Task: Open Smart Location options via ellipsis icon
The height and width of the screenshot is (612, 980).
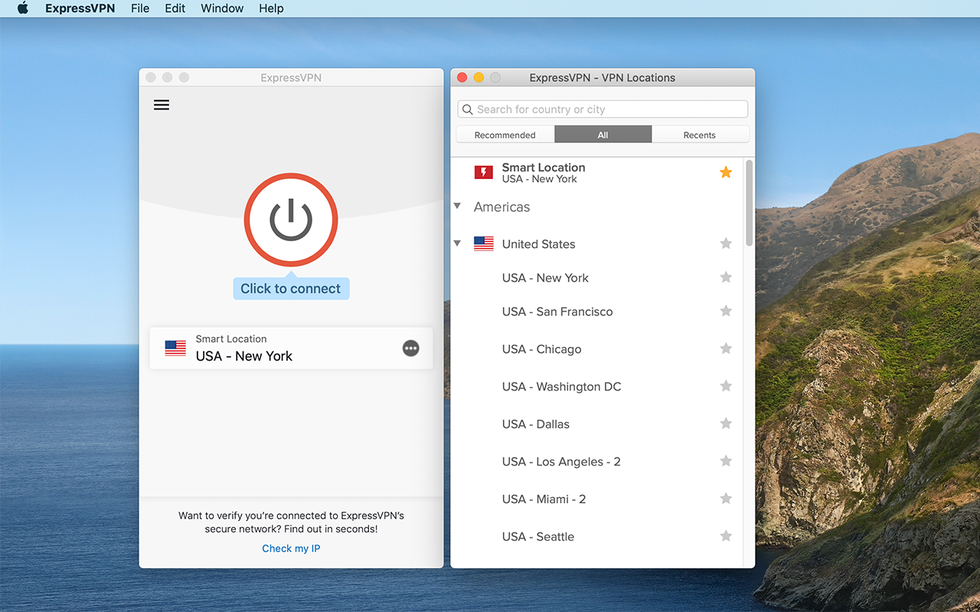Action: pos(410,348)
